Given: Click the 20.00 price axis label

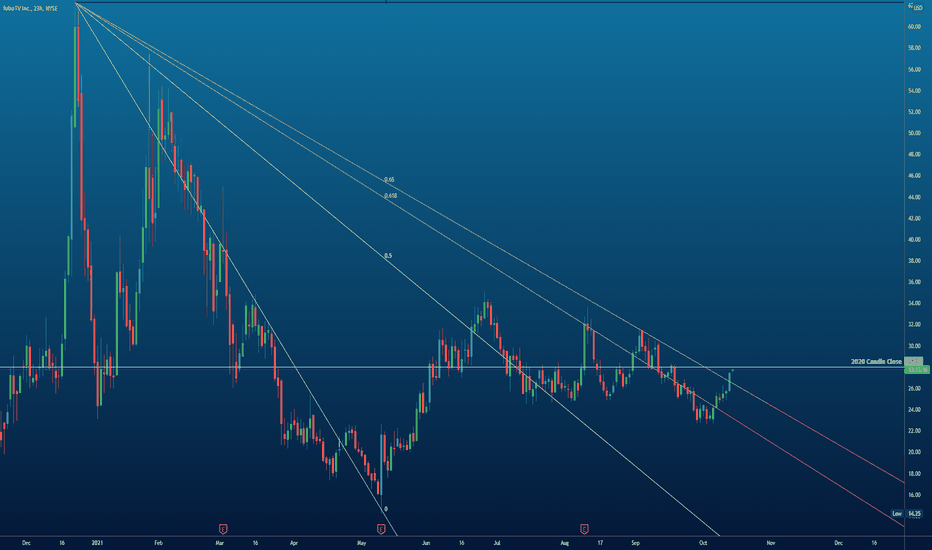Looking at the screenshot, I should [914, 452].
